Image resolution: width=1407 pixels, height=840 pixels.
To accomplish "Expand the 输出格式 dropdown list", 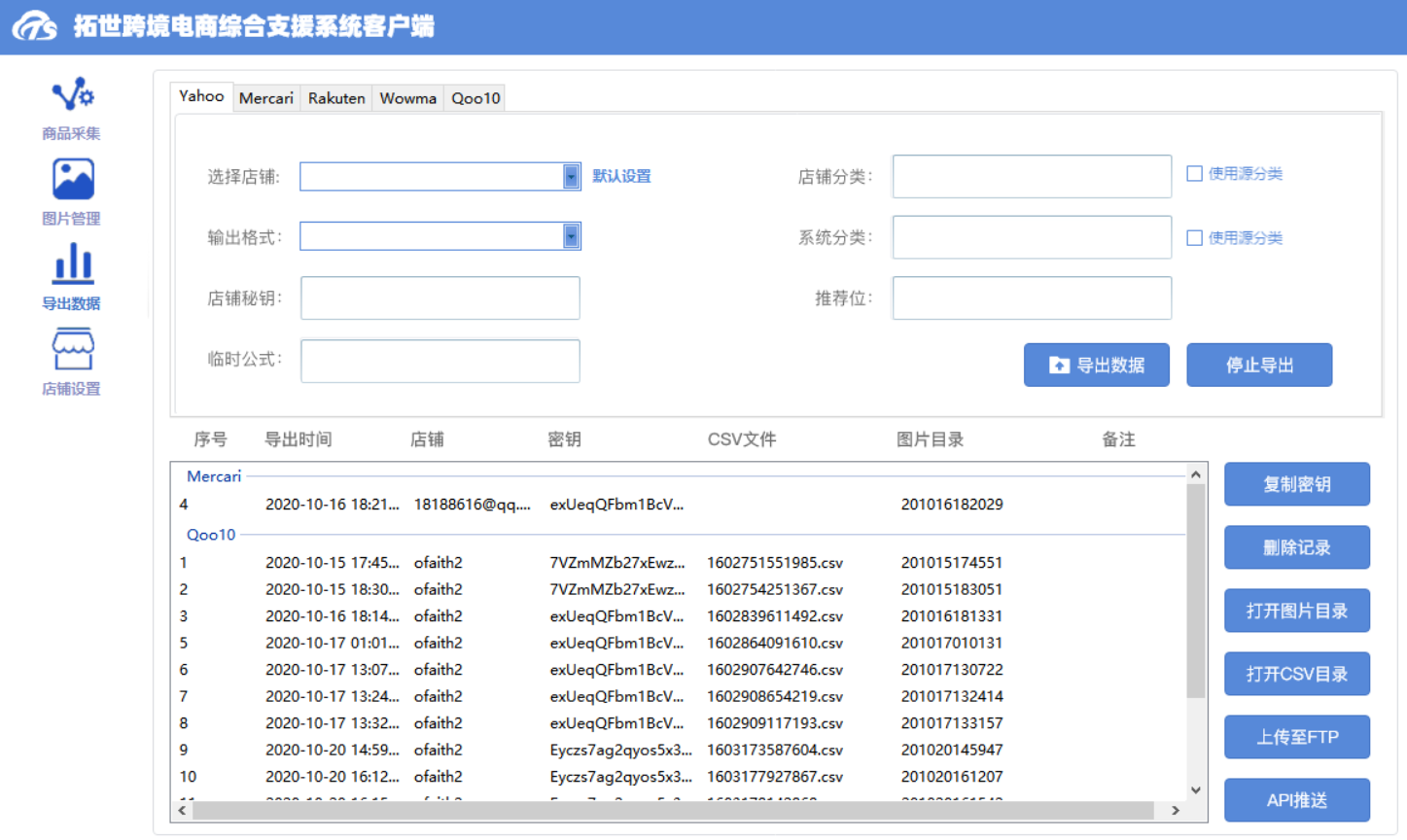I will (x=571, y=236).
